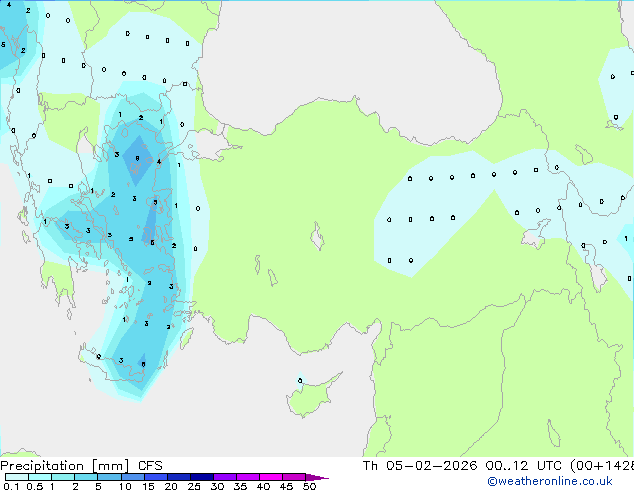
Task: Click the island of Cyprus on the map
Action: pos(311,397)
